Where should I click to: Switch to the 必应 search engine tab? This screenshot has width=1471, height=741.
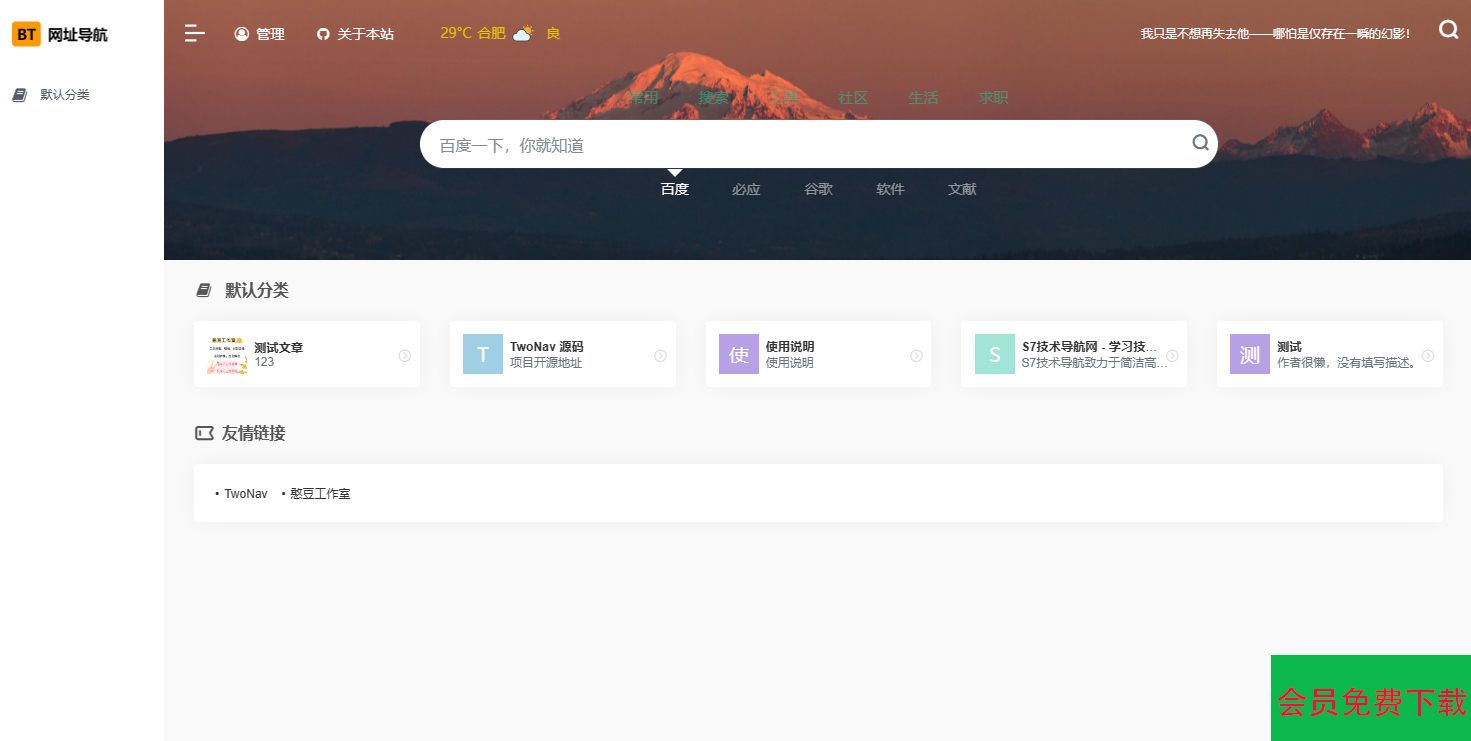point(746,189)
